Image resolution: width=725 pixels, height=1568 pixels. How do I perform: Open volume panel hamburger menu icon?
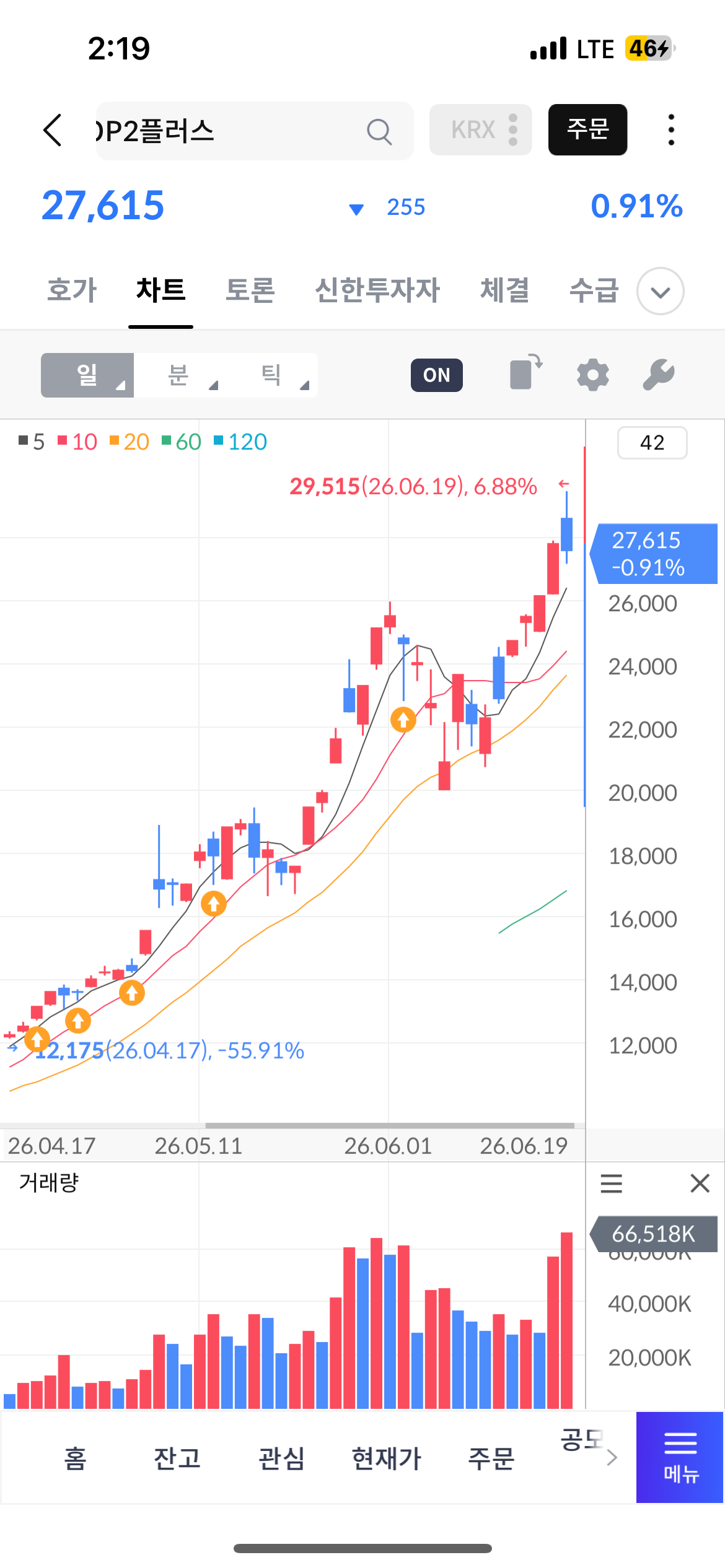[612, 1183]
